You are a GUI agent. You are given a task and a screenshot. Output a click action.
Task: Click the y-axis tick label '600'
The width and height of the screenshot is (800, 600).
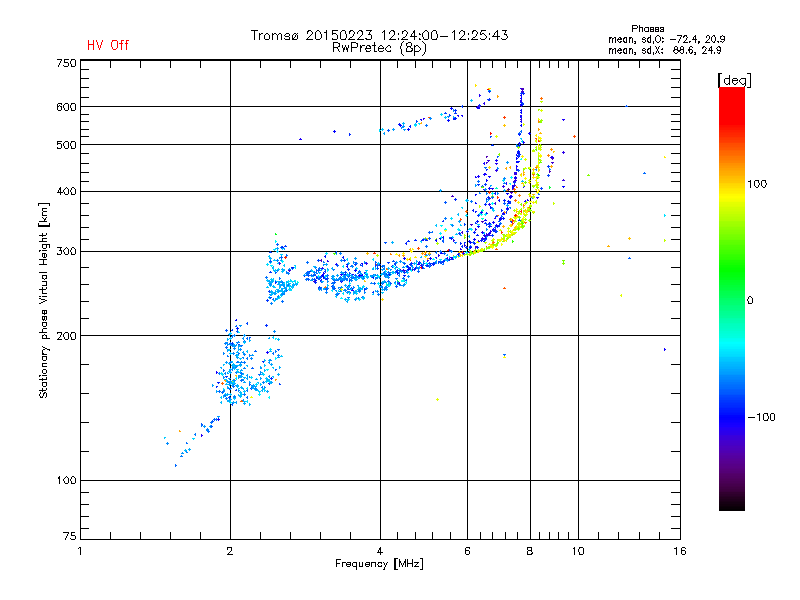pyautogui.click(x=66, y=107)
